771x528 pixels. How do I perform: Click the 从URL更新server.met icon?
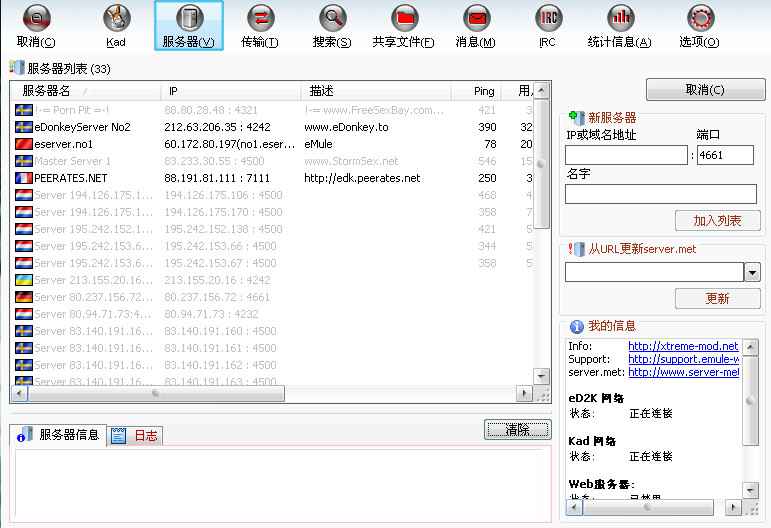576,249
